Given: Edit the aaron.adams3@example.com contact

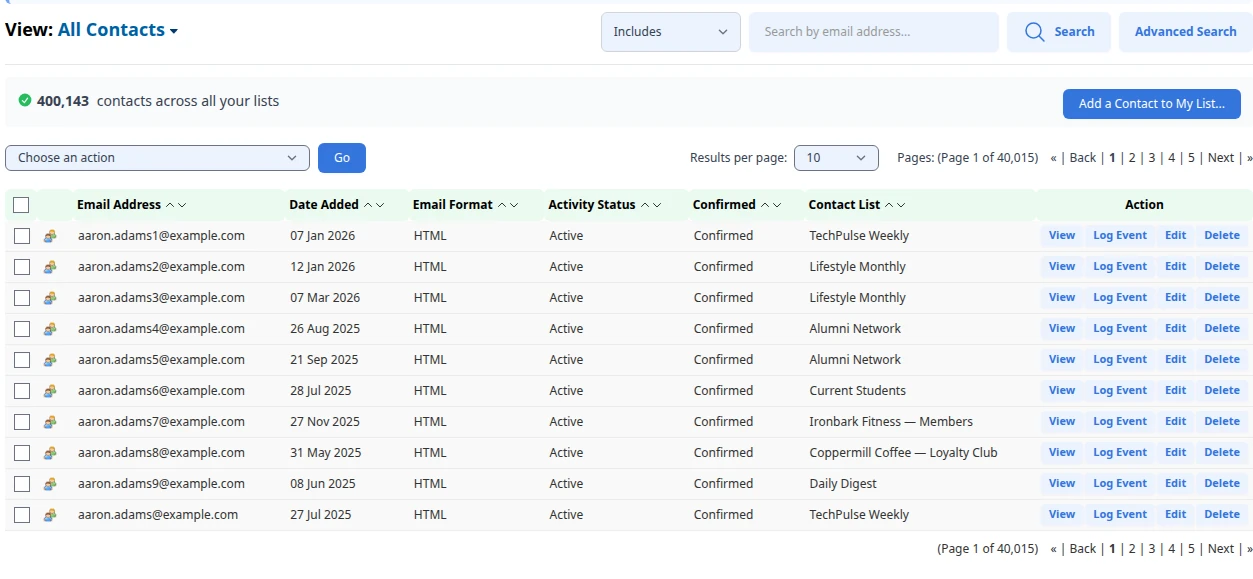Looking at the screenshot, I should (x=1175, y=298).
